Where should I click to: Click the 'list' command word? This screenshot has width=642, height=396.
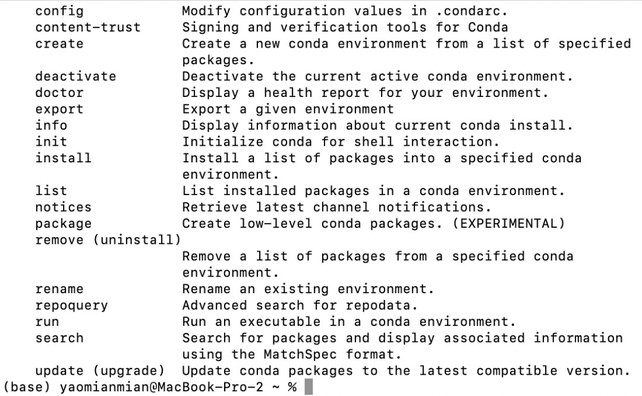(51, 191)
